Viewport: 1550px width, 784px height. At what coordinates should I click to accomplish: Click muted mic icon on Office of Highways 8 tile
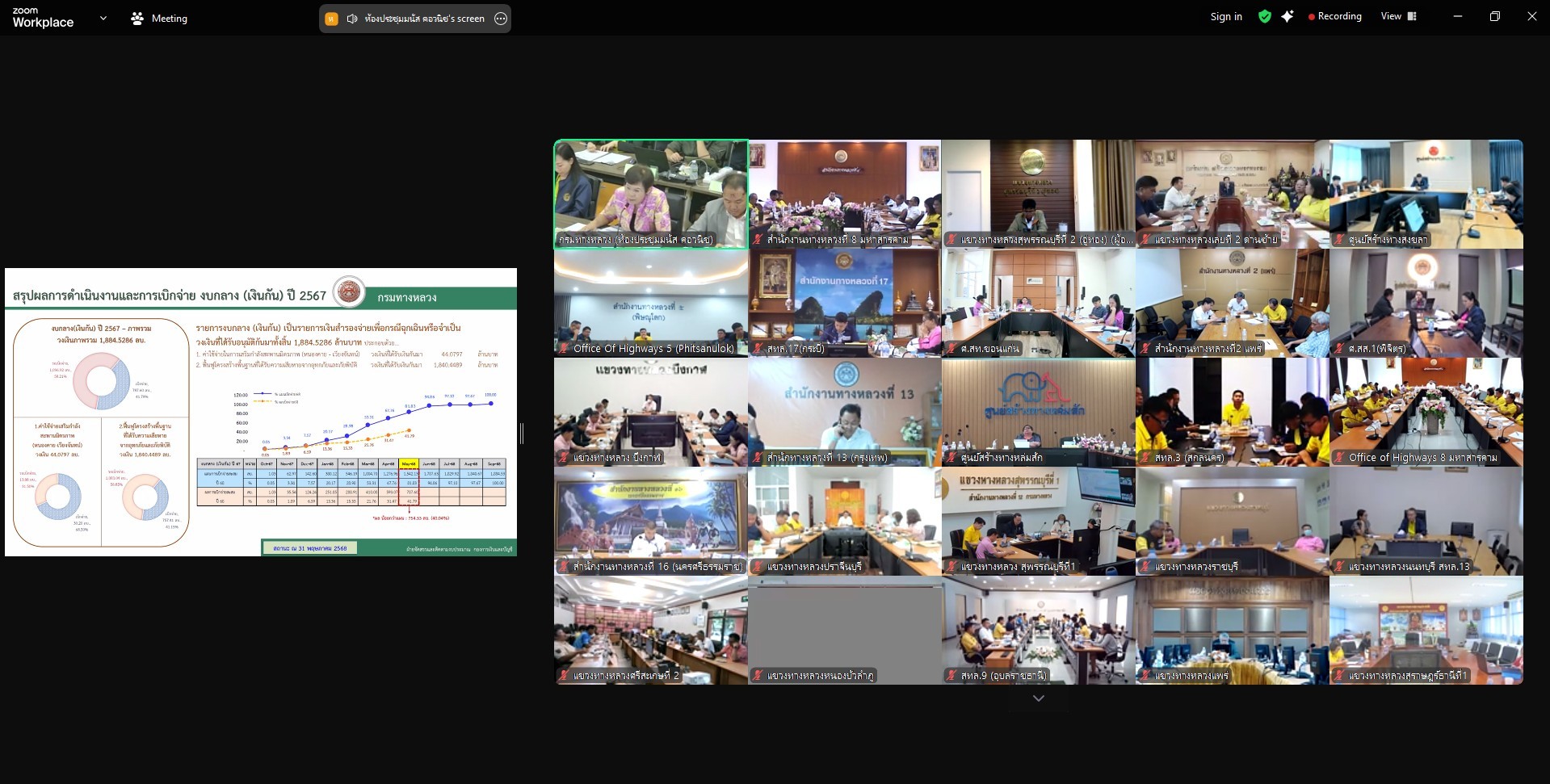[x=1339, y=458]
